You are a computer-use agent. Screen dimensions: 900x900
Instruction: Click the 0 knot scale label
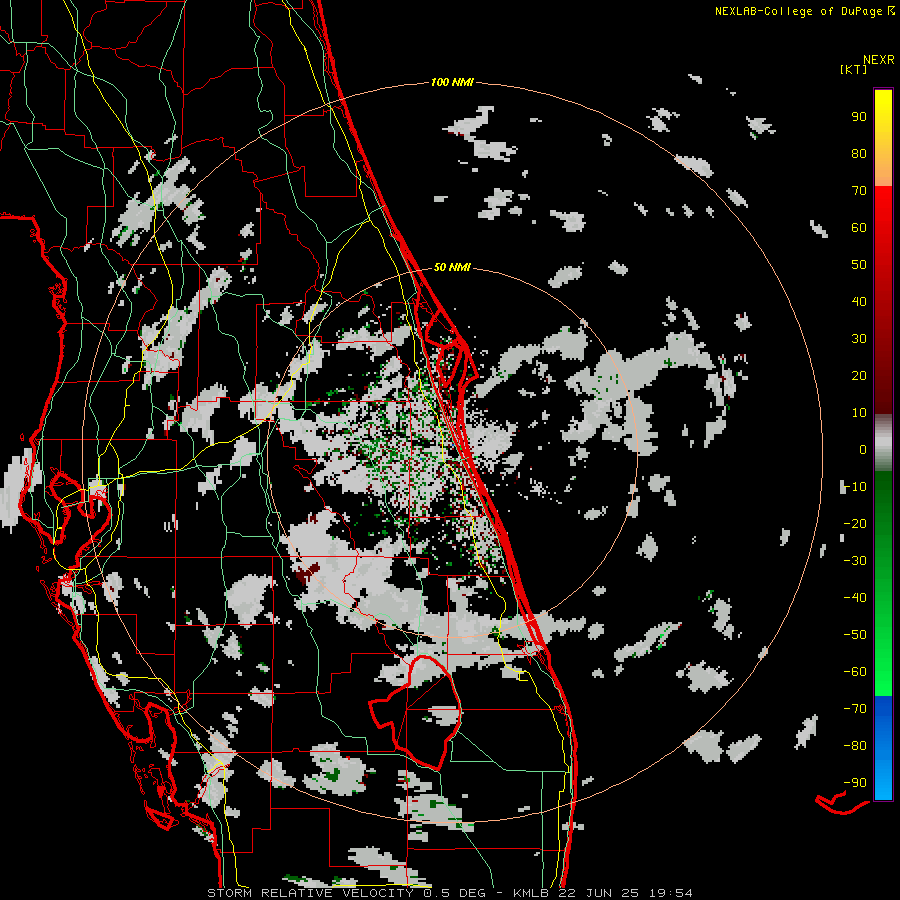(863, 449)
